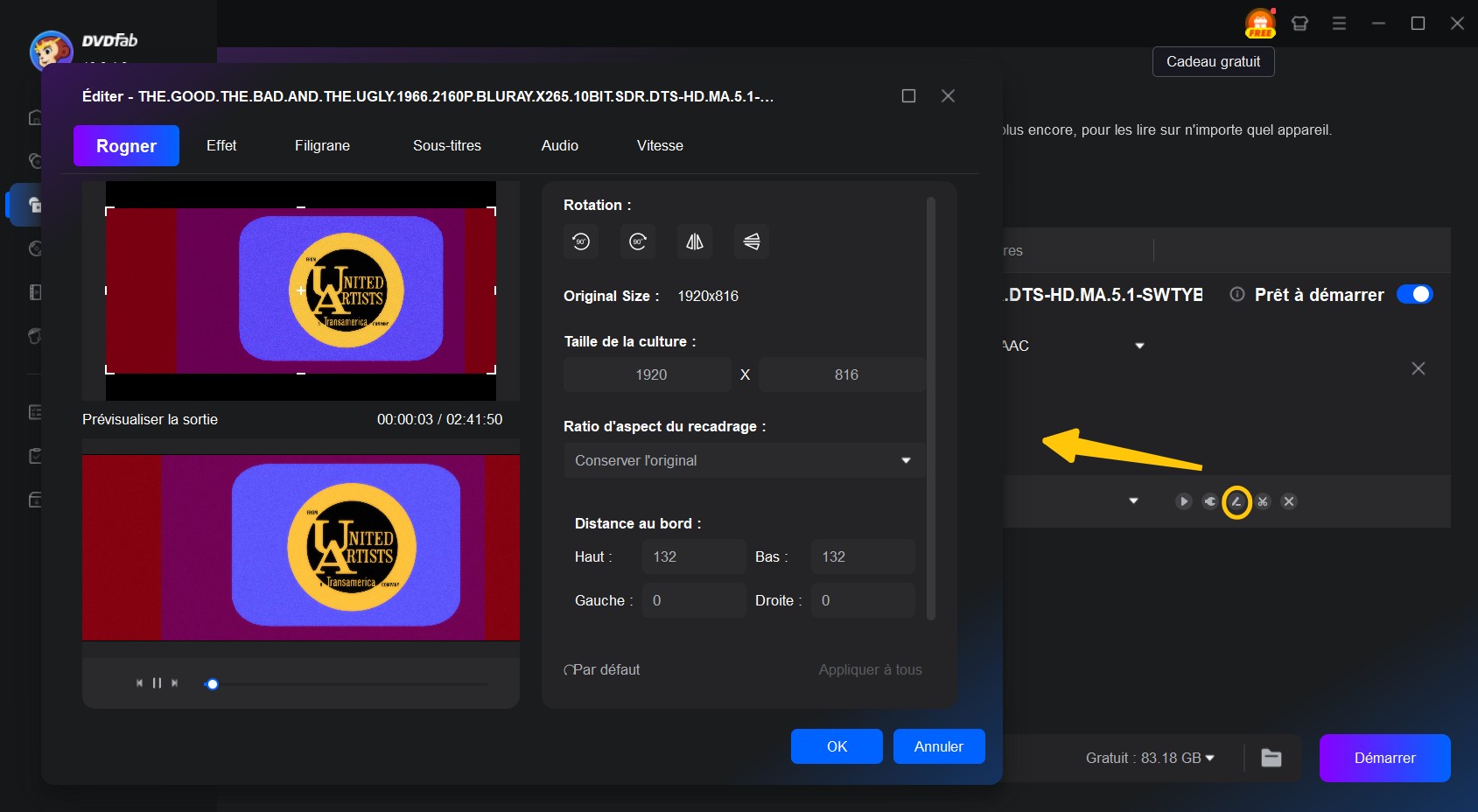Step to previous frame in preview
Image resolution: width=1478 pixels, height=812 pixels.
[139, 683]
